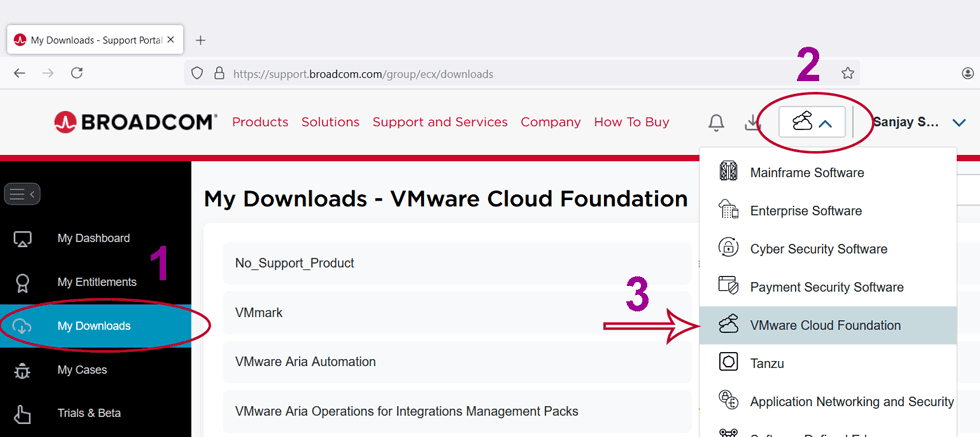The height and width of the screenshot is (437, 980).
Task: Open a new tab with plus button
Action: pos(200,41)
